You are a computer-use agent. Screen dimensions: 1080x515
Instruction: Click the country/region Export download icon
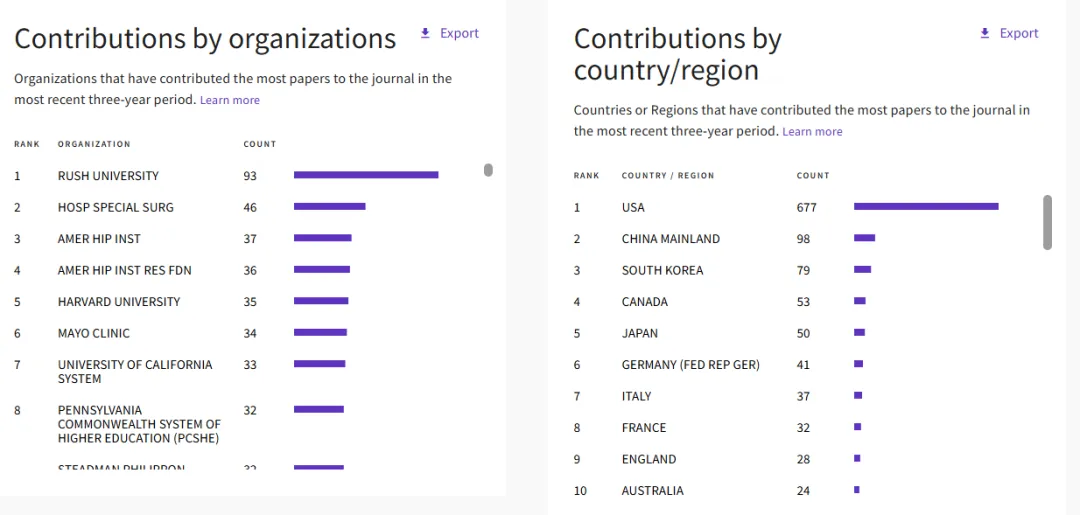tap(985, 33)
